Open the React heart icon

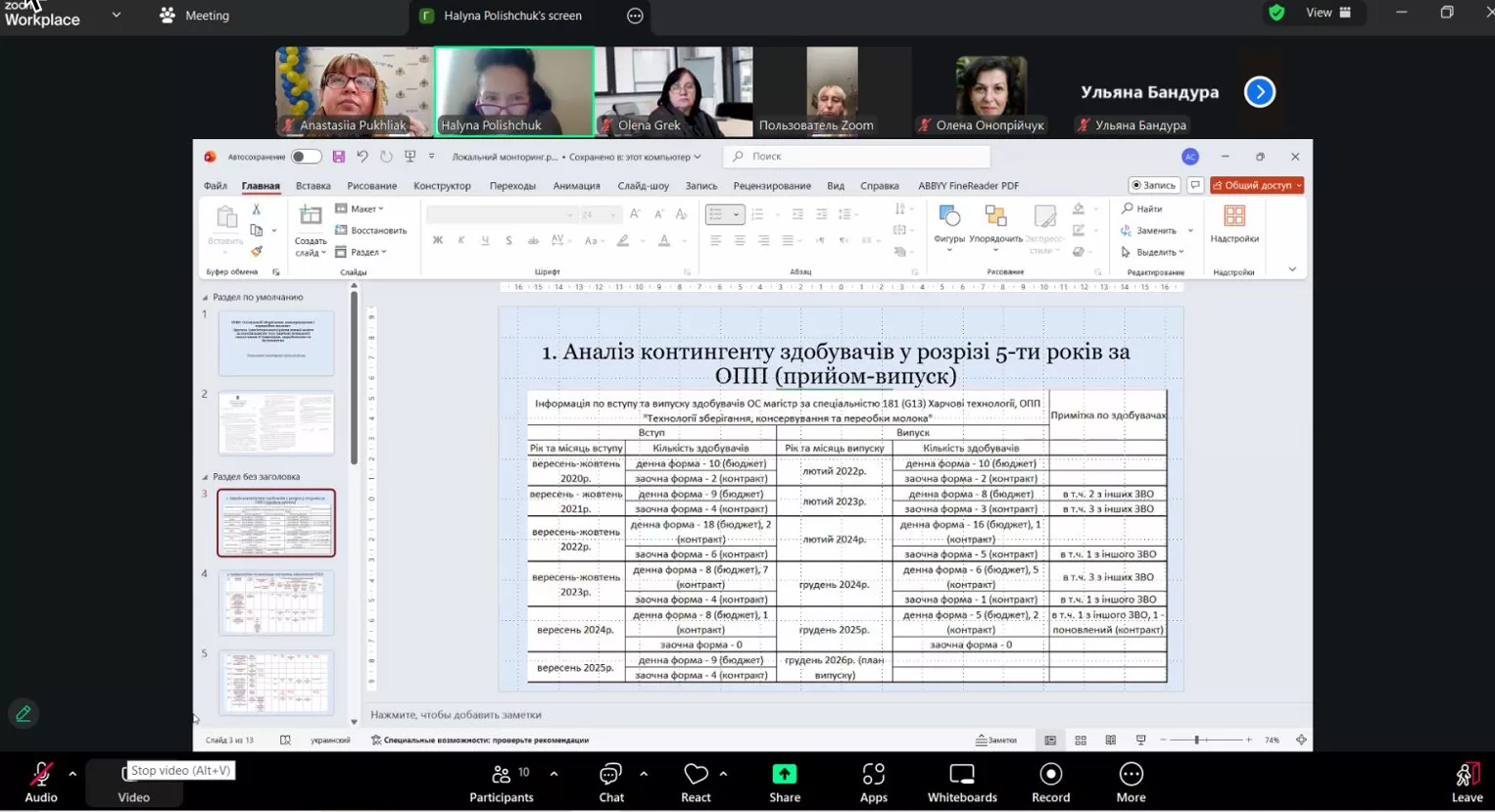[x=695, y=775]
